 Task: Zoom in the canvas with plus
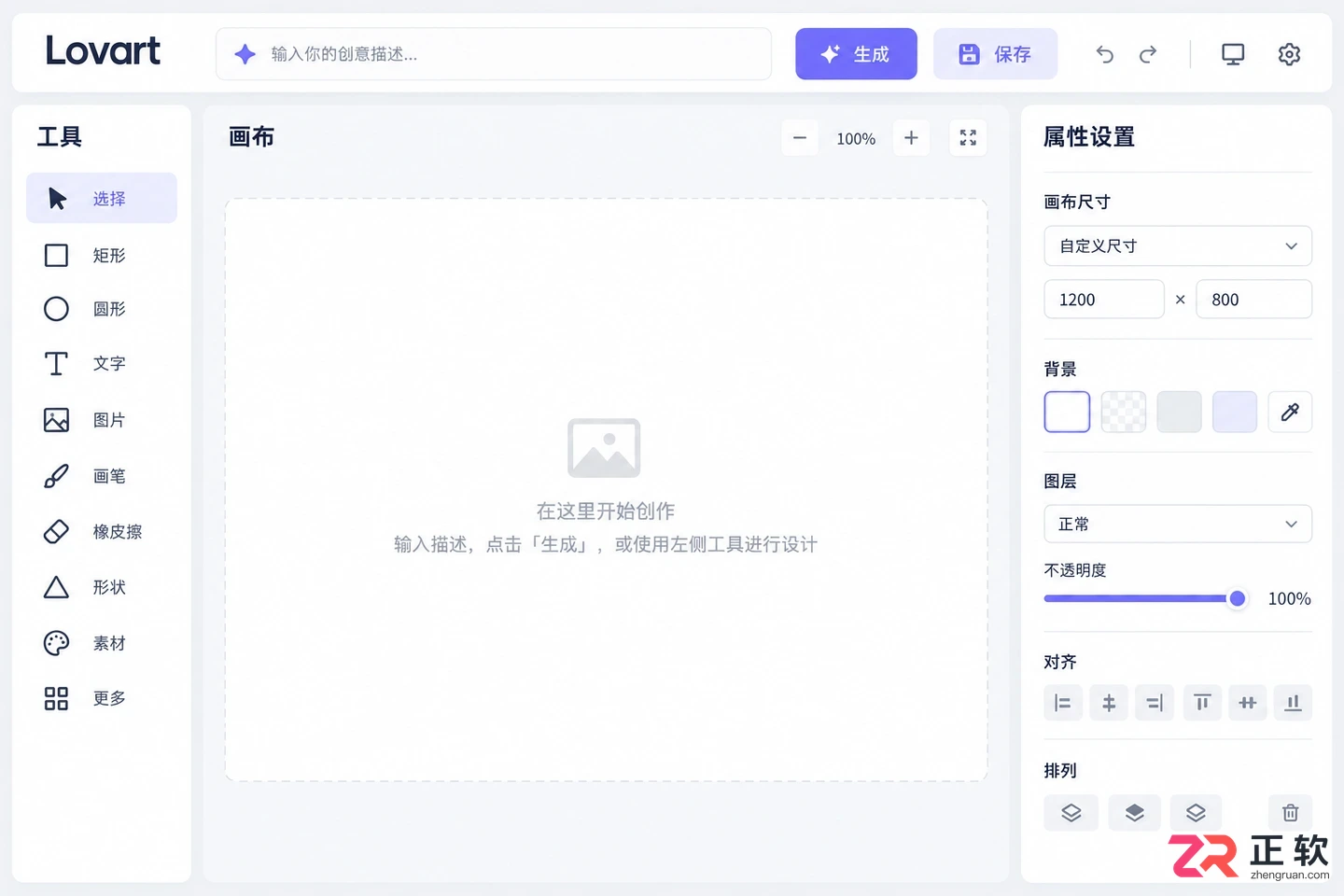click(911, 138)
